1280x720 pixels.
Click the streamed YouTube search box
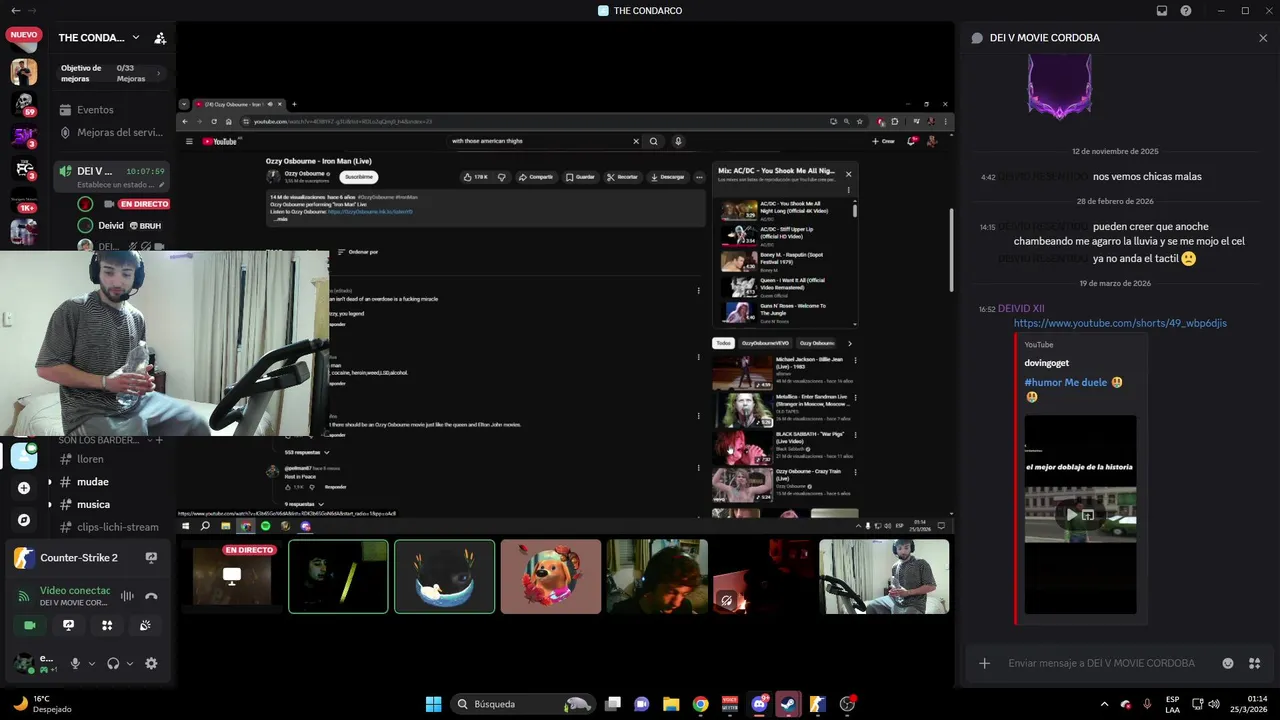[x=540, y=141]
